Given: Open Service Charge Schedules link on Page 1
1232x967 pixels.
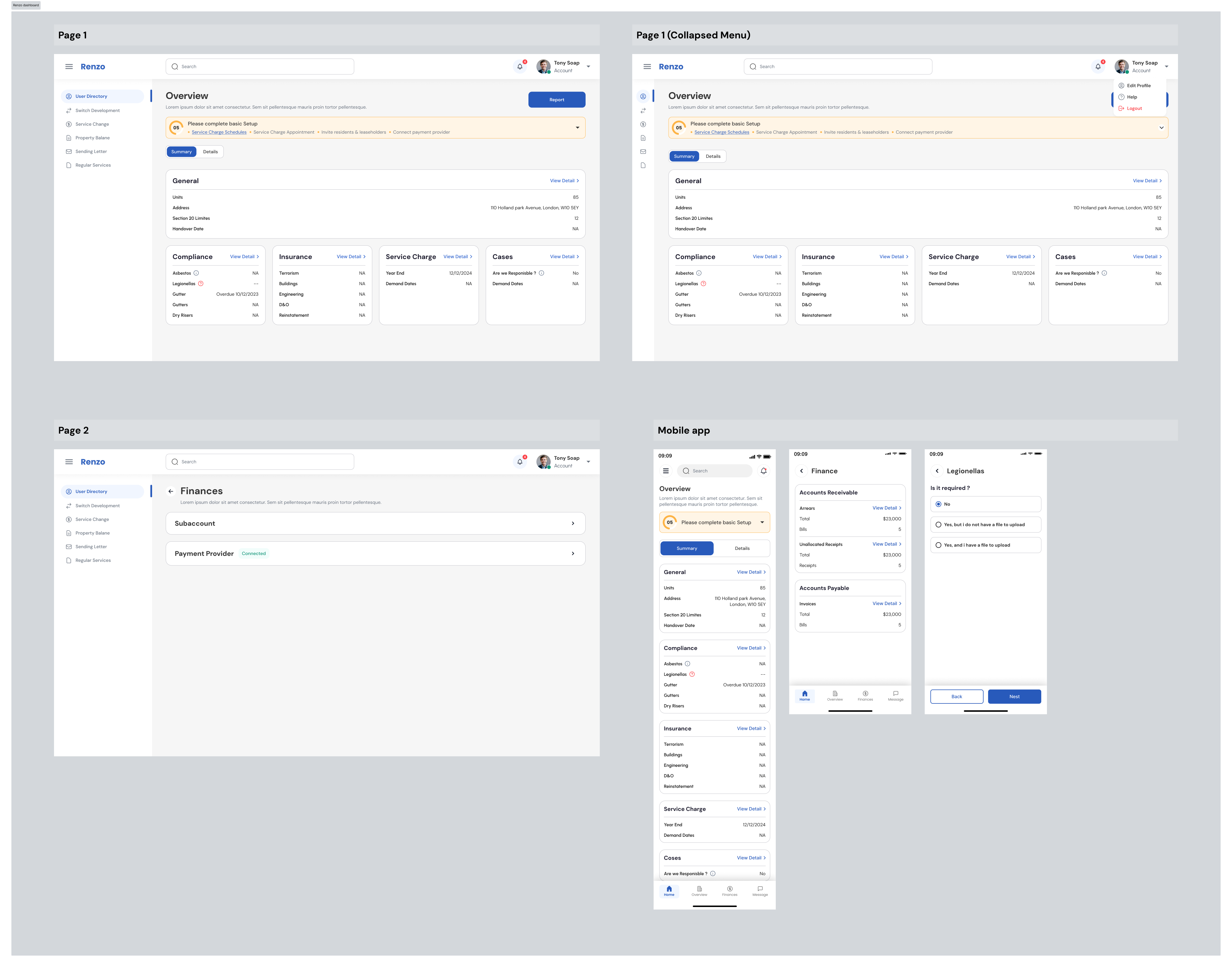Looking at the screenshot, I should click(x=219, y=132).
